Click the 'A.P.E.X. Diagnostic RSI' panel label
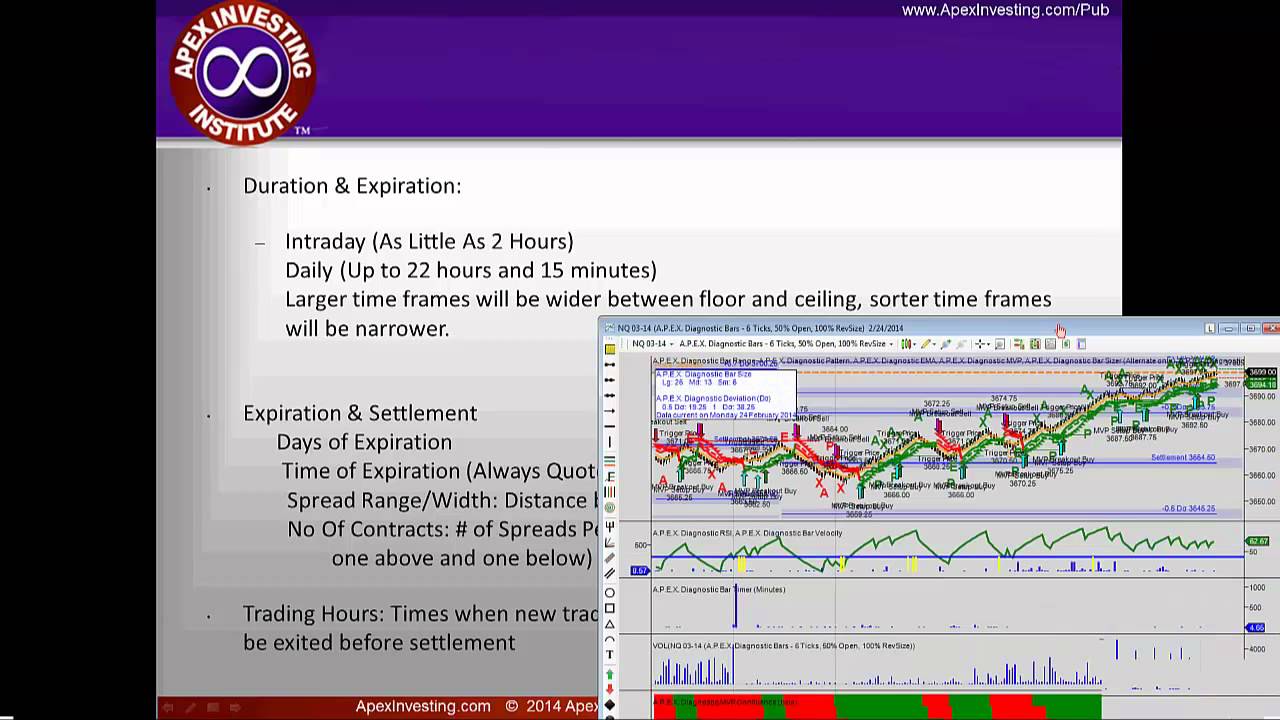The image size is (1280, 720). click(692, 533)
